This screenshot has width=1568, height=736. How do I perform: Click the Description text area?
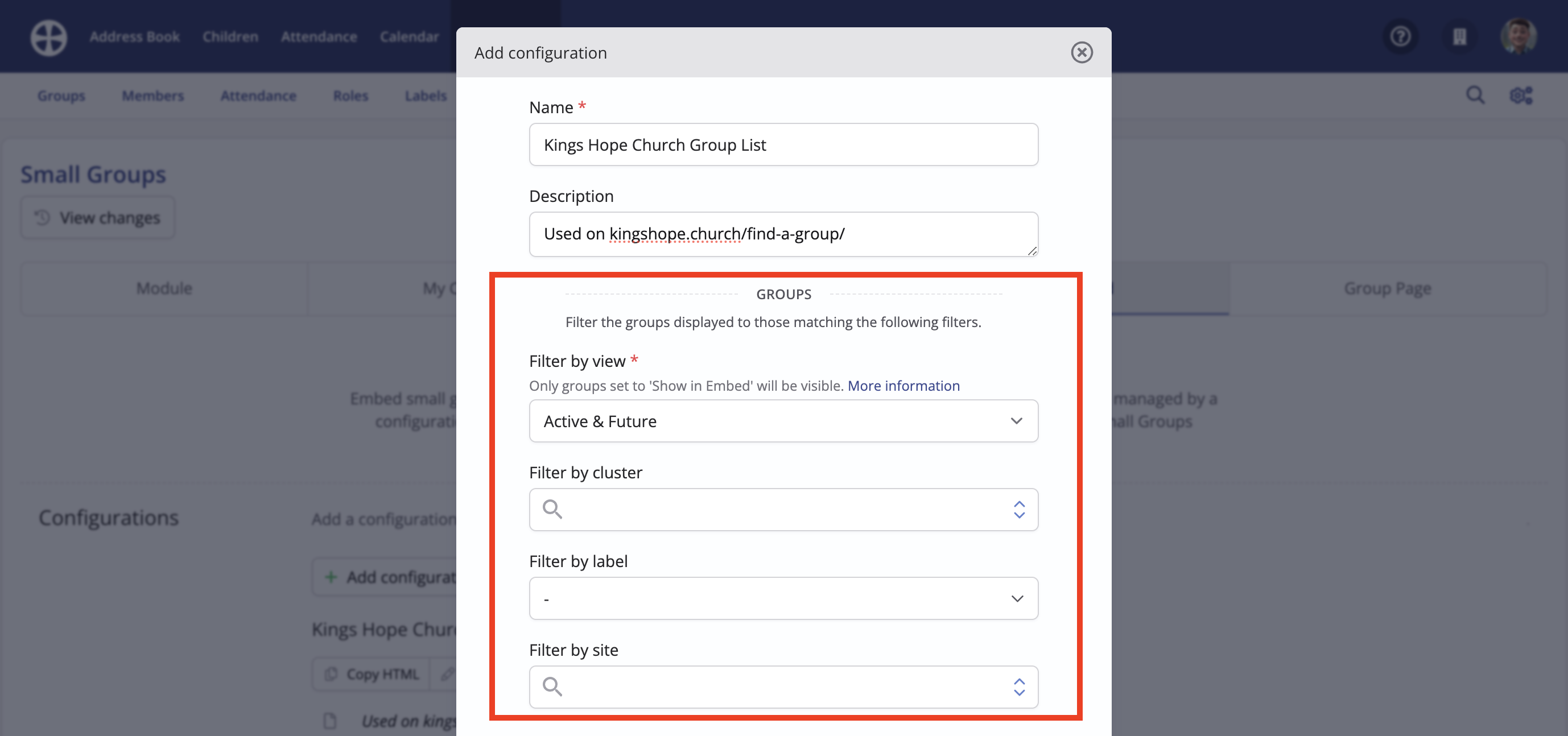783,234
